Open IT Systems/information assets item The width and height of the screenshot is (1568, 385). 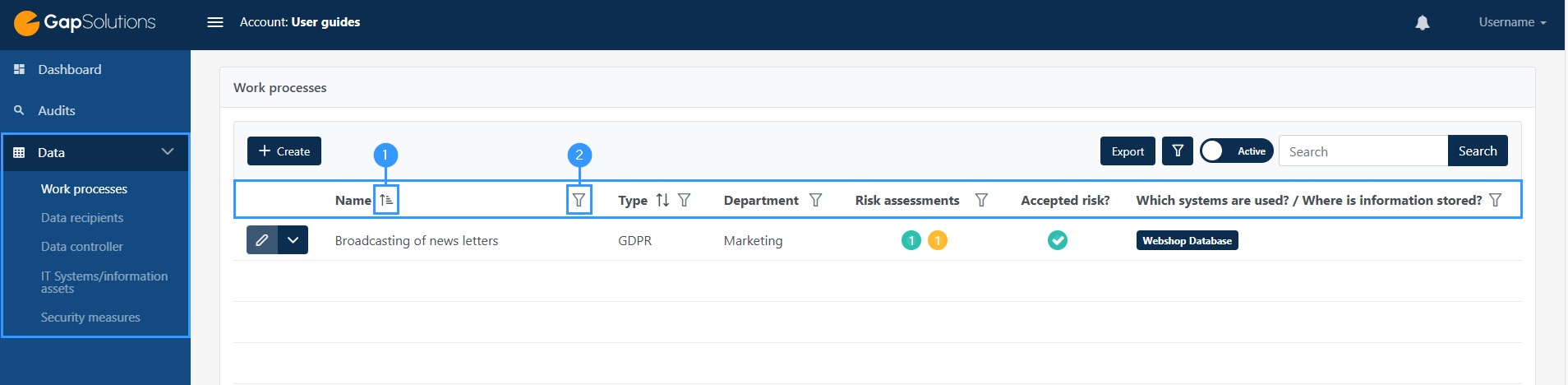click(104, 282)
